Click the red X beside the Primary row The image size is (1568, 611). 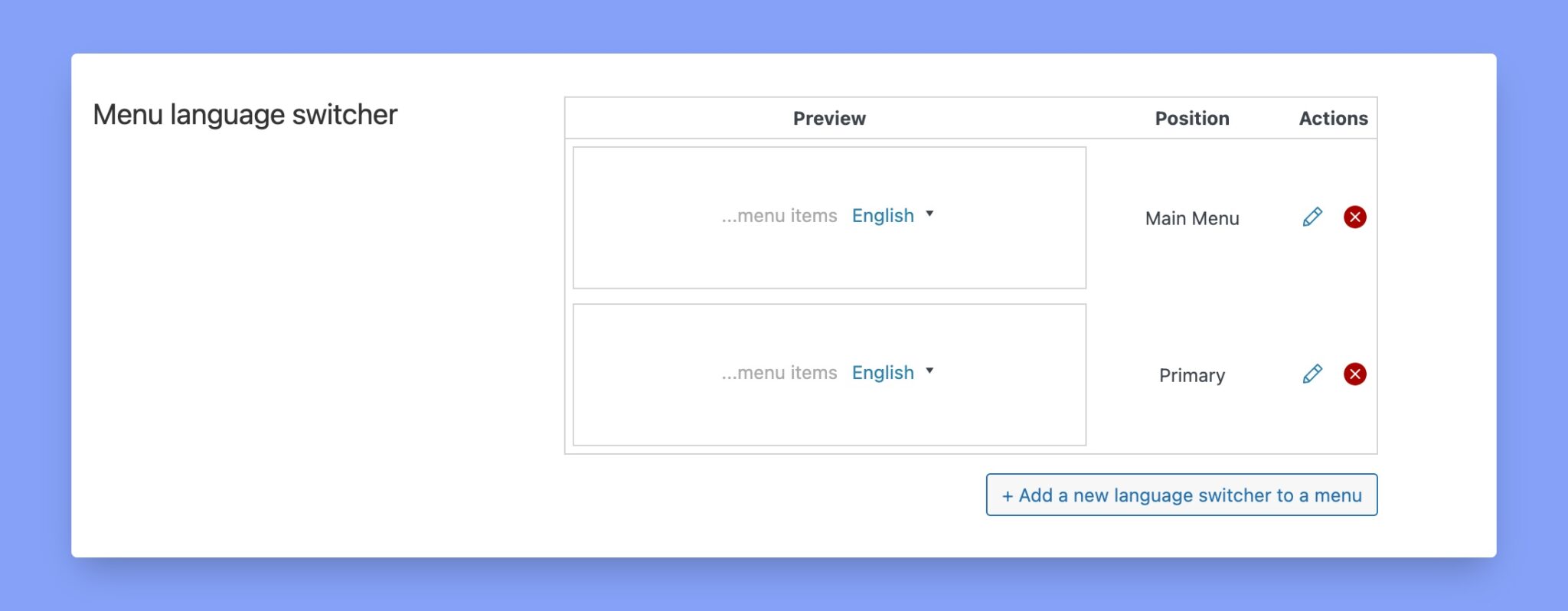point(1354,374)
